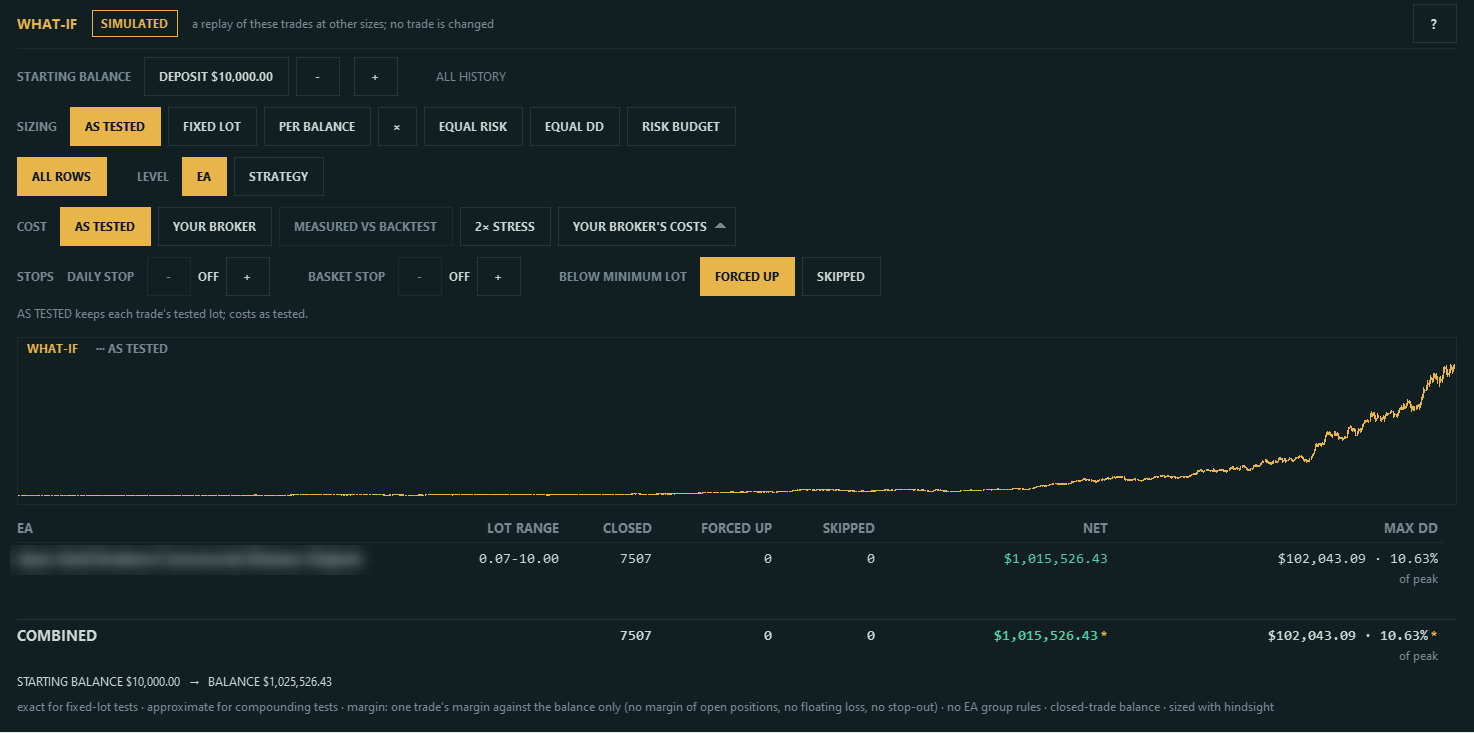Select Equal Risk sizing
The image size is (1474, 733).
pyautogui.click(x=473, y=127)
